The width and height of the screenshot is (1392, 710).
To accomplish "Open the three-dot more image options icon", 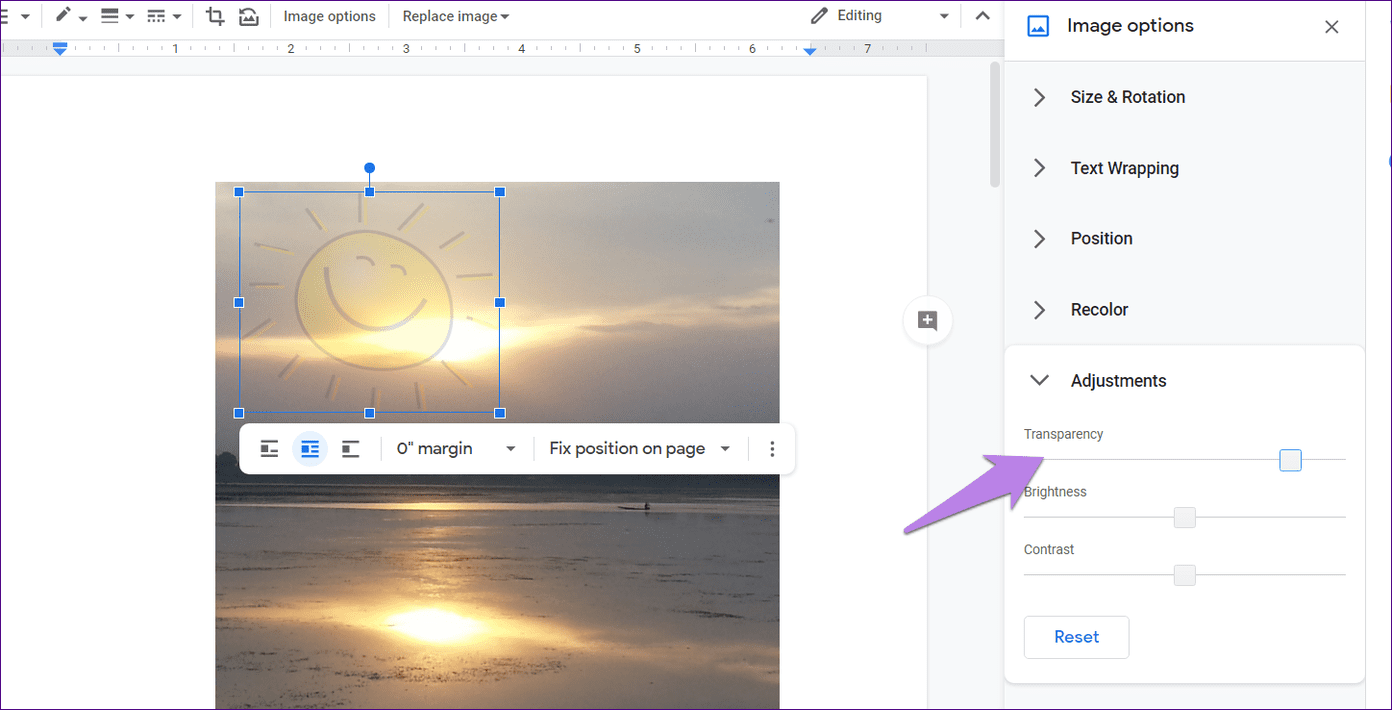I will pyautogui.click(x=771, y=448).
